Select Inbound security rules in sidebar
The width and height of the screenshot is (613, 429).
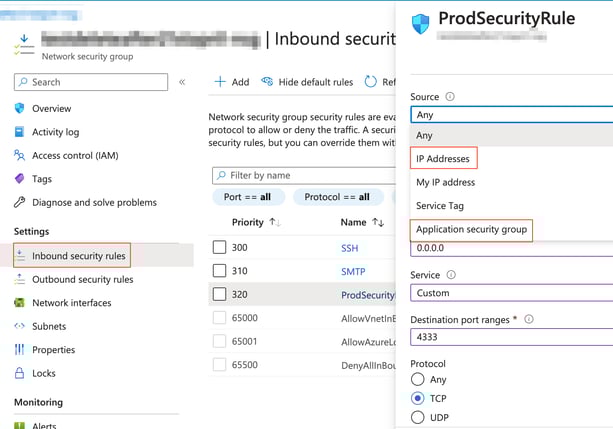[x=78, y=256]
